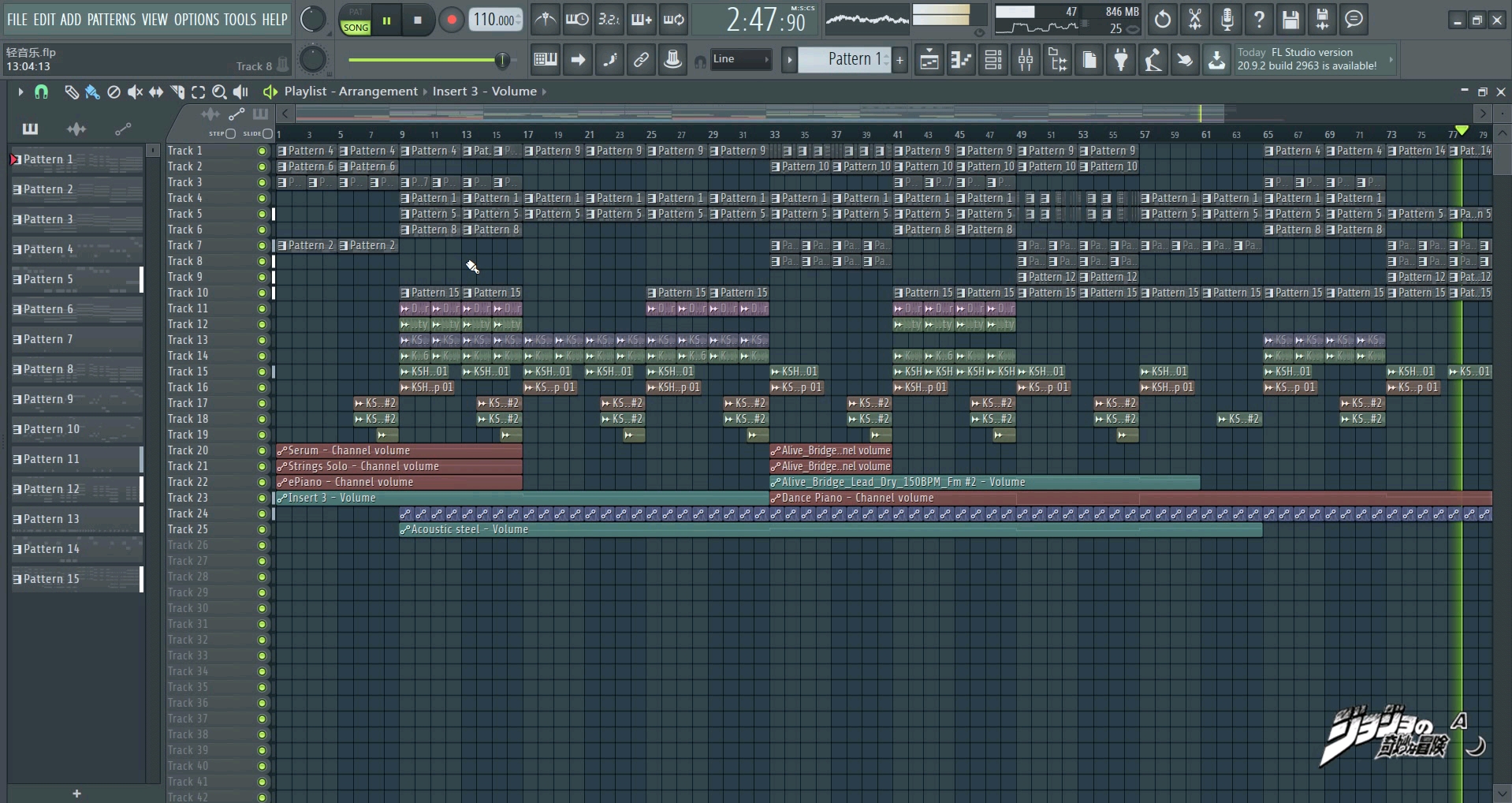Toggle step editing mode icon
Image resolution: width=1512 pixels, height=803 pixels.
coord(610,59)
